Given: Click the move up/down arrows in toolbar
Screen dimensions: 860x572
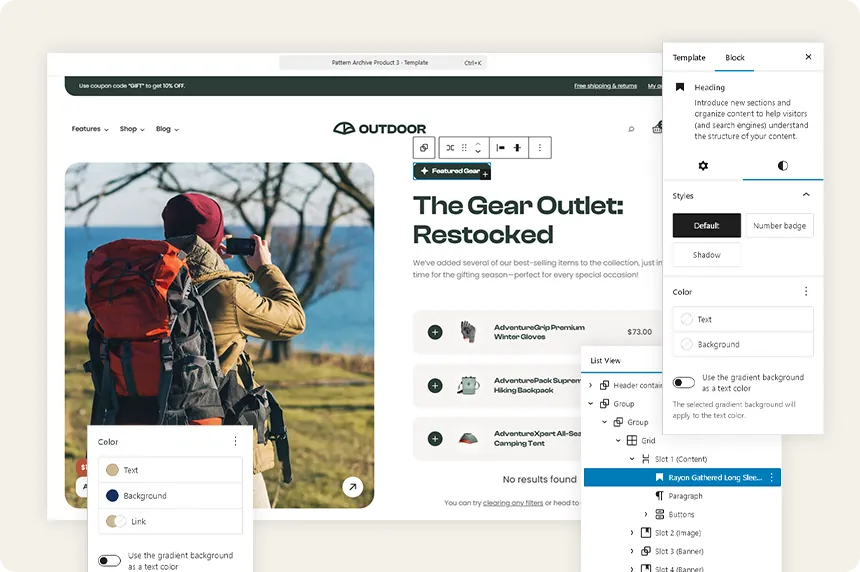Looking at the screenshot, I should pyautogui.click(x=478, y=148).
